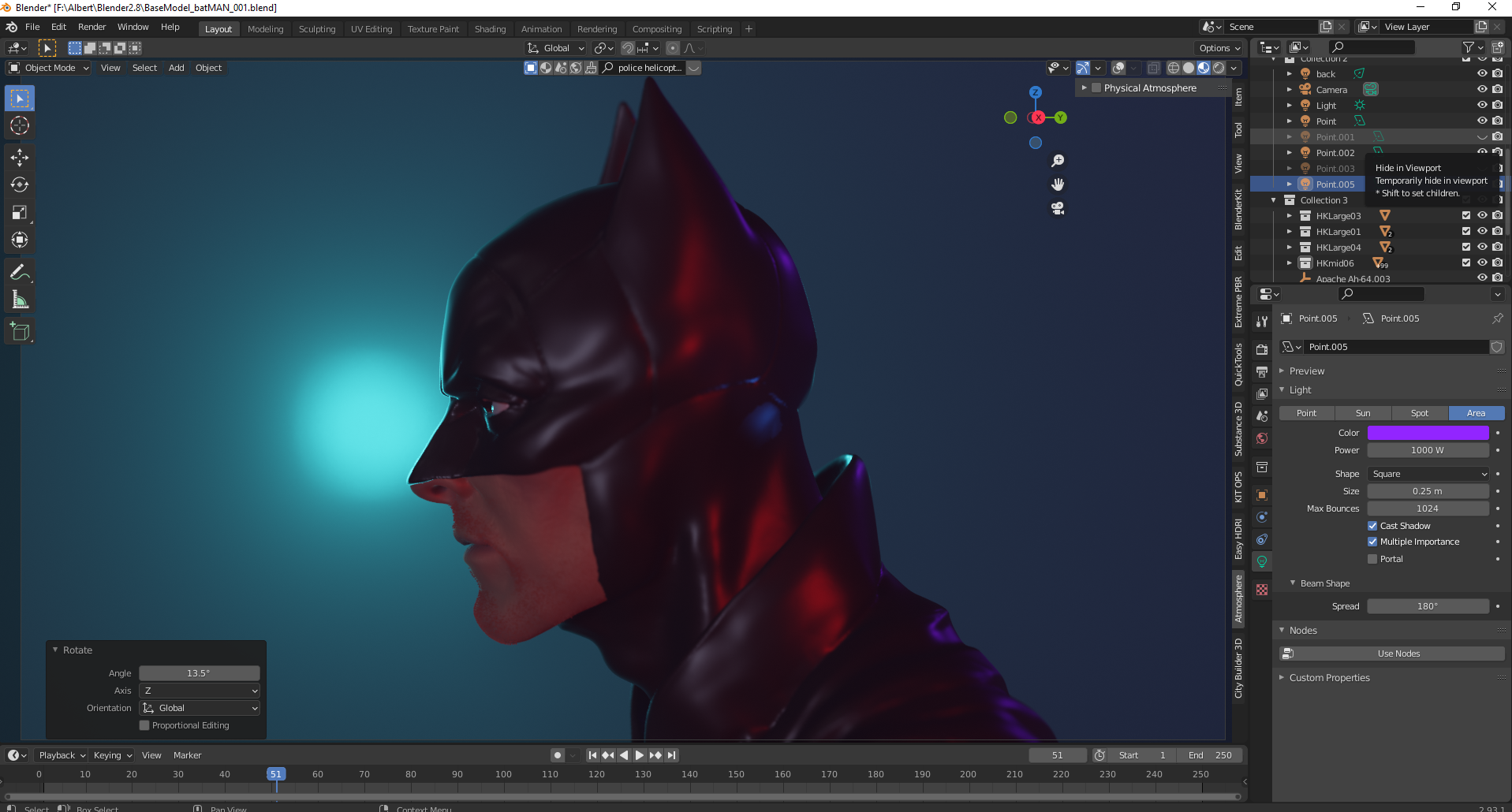This screenshot has height=812, width=1512.
Task: Open the Rotate Axis Z dropdown
Action: 200,691
